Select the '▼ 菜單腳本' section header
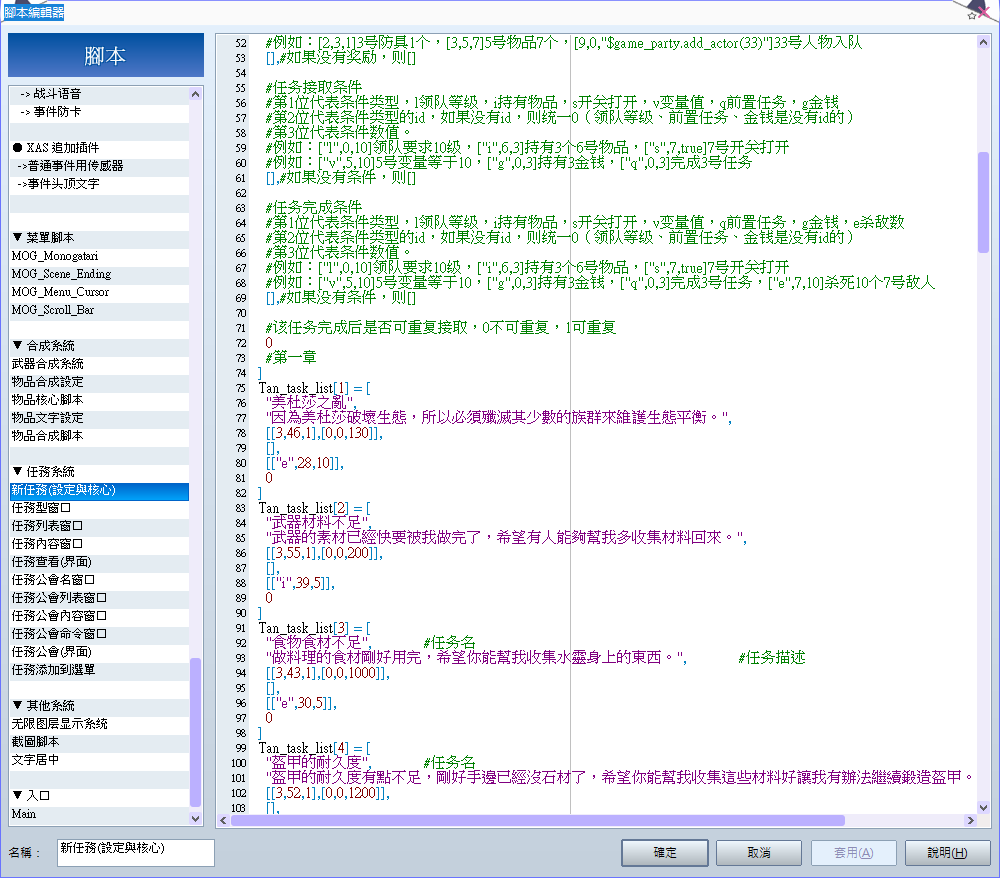 coord(99,238)
